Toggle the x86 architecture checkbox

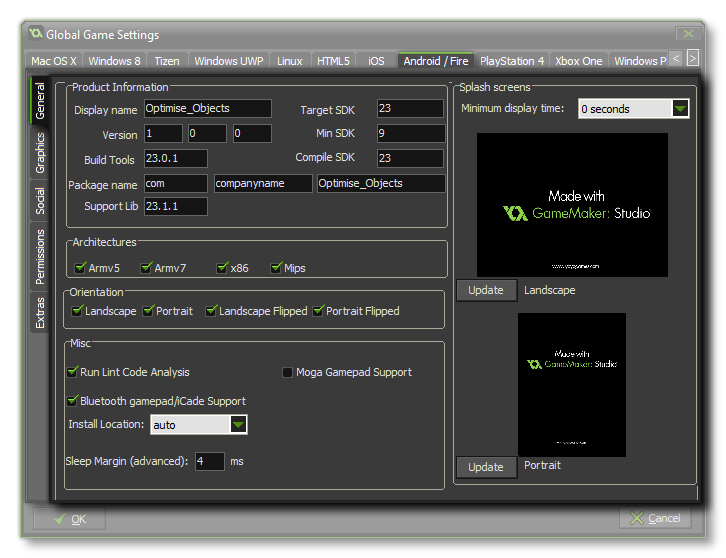click(x=222, y=268)
